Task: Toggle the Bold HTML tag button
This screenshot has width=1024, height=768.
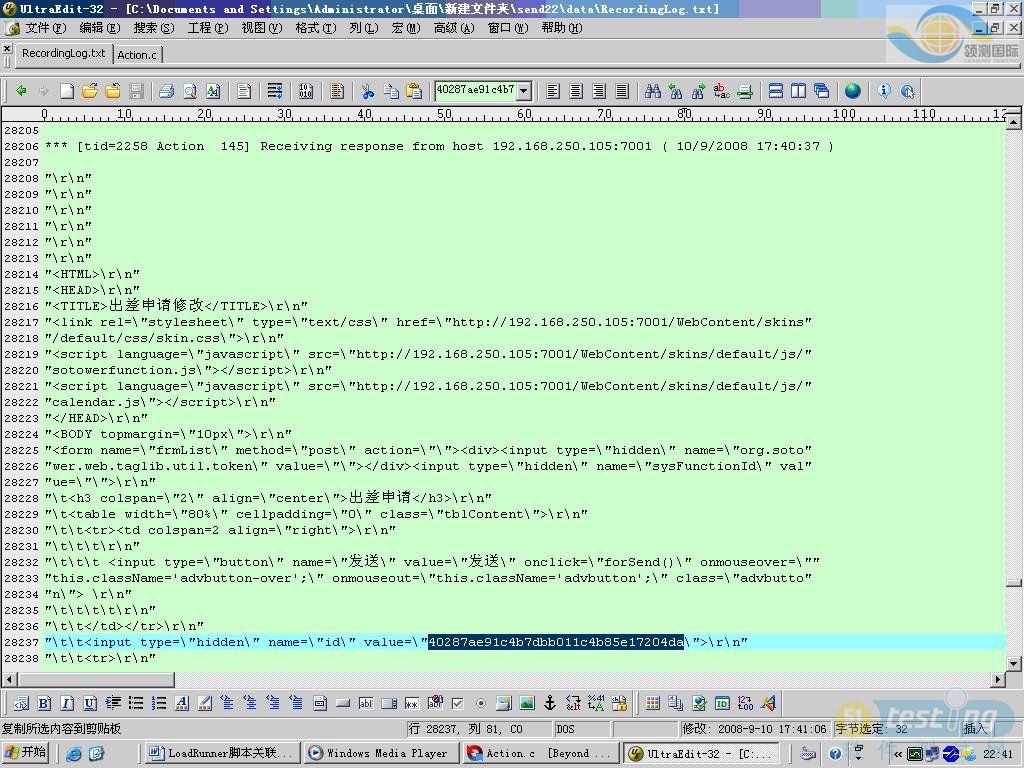Action: [x=43, y=703]
